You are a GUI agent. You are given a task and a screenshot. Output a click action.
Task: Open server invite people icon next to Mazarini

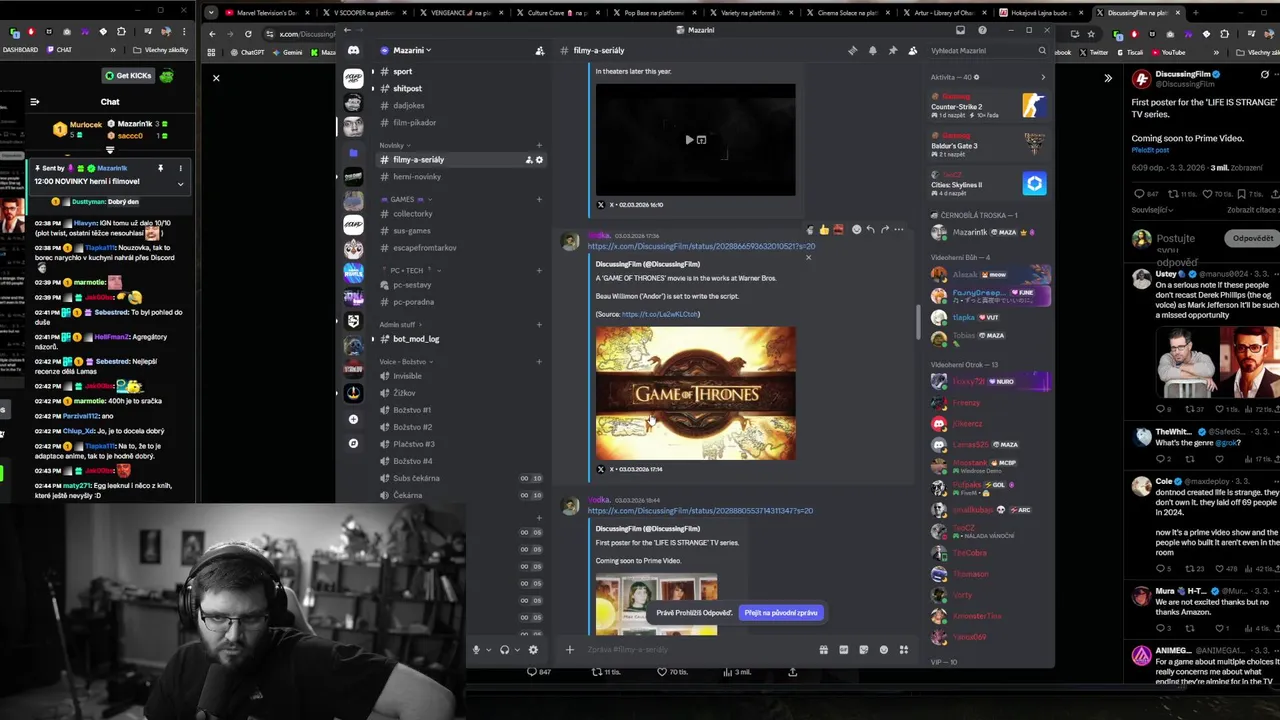click(540, 50)
